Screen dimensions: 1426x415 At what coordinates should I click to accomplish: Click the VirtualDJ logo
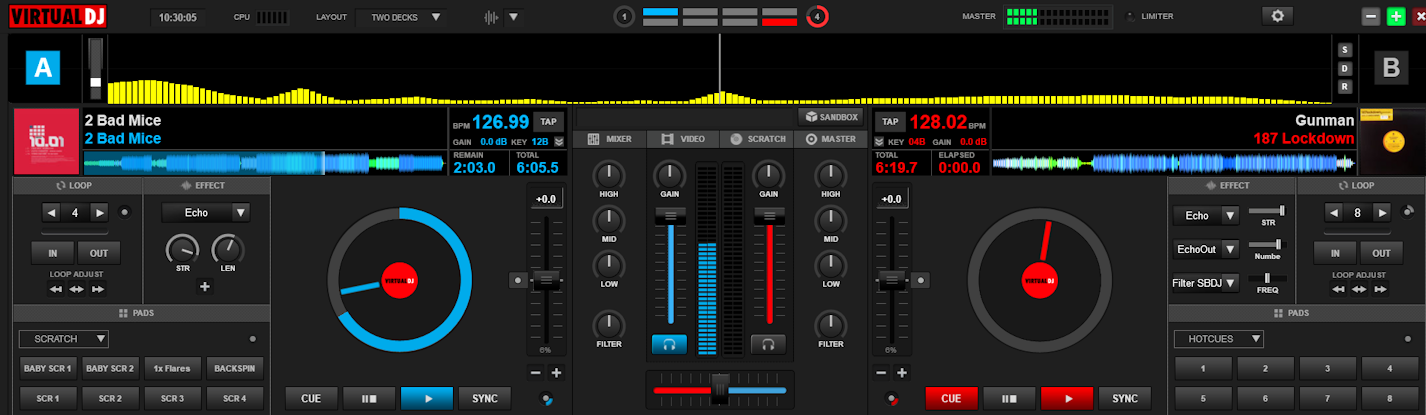click(x=59, y=16)
